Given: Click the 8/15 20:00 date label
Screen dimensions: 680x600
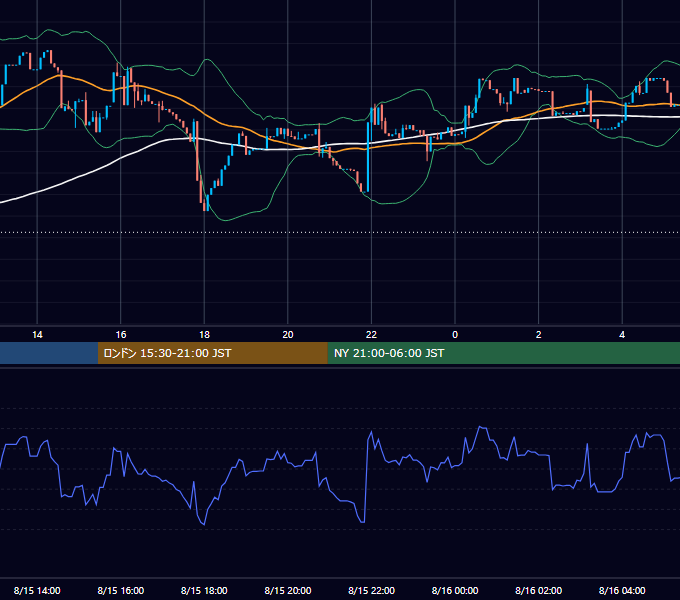Looking at the screenshot, I should point(288,590).
